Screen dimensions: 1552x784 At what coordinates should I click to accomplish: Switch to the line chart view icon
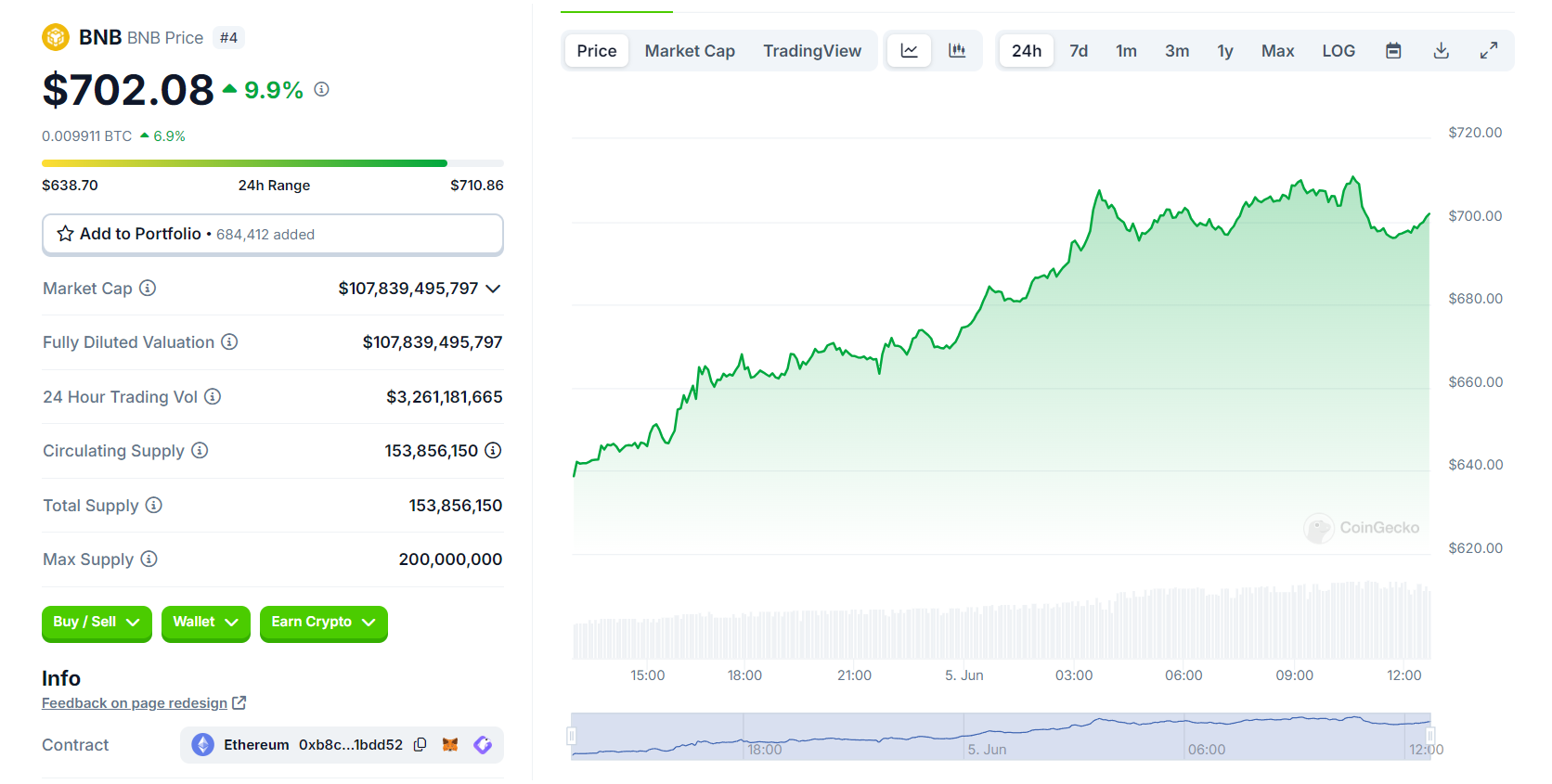click(909, 51)
